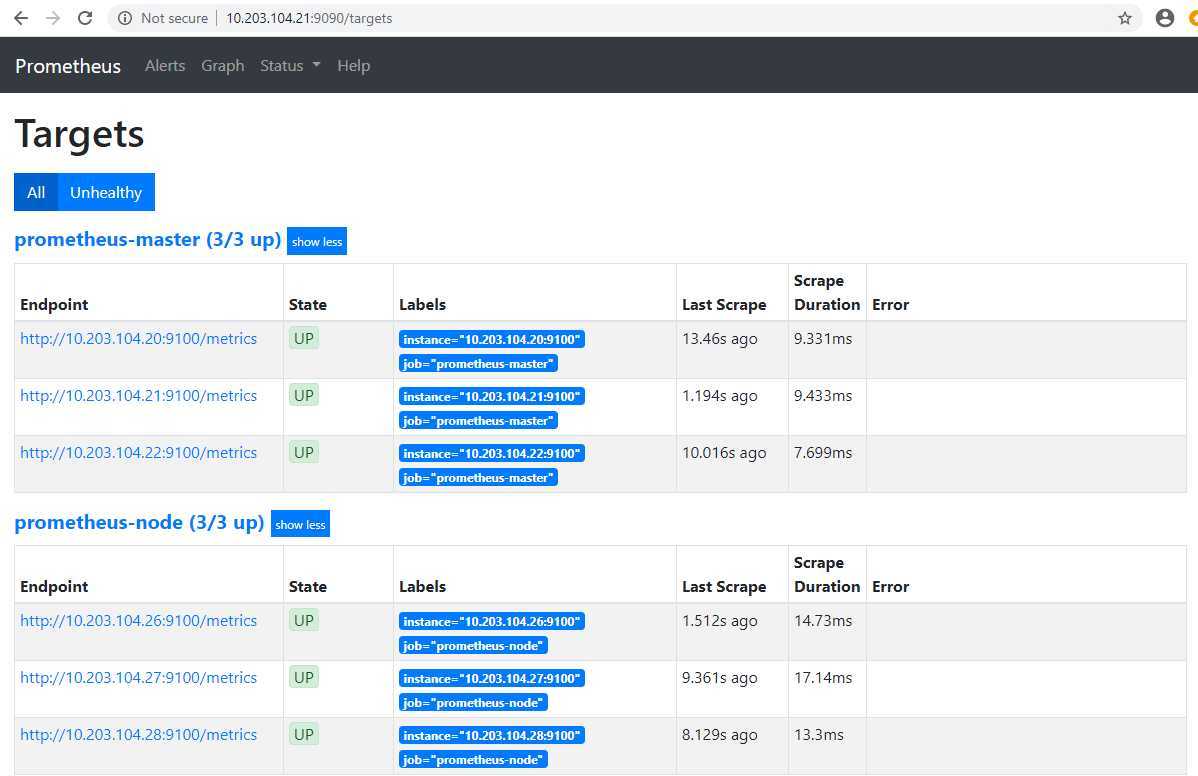Click job="prometheus-node" label in 10.203.104.27 row
1198x776 pixels.
pos(473,703)
